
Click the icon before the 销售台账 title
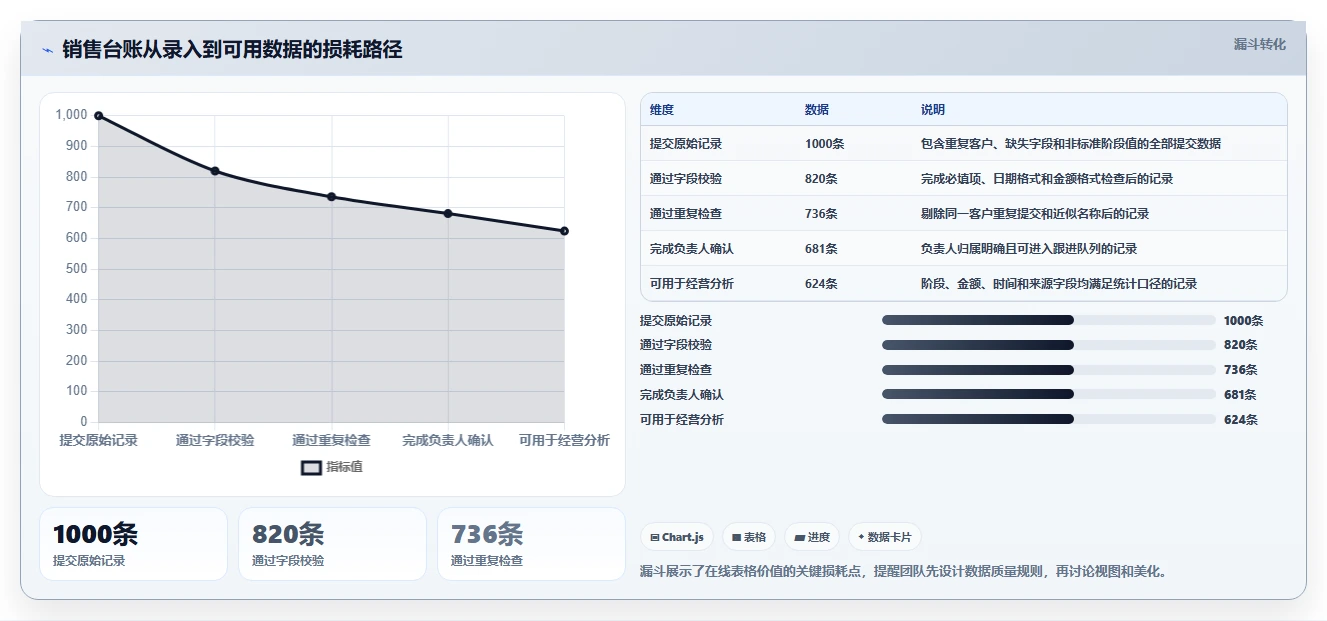coord(47,50)
